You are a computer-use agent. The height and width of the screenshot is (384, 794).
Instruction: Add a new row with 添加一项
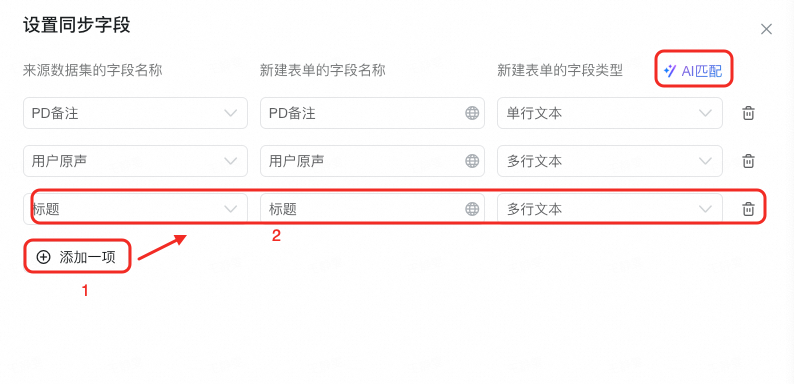pos(77,257)
